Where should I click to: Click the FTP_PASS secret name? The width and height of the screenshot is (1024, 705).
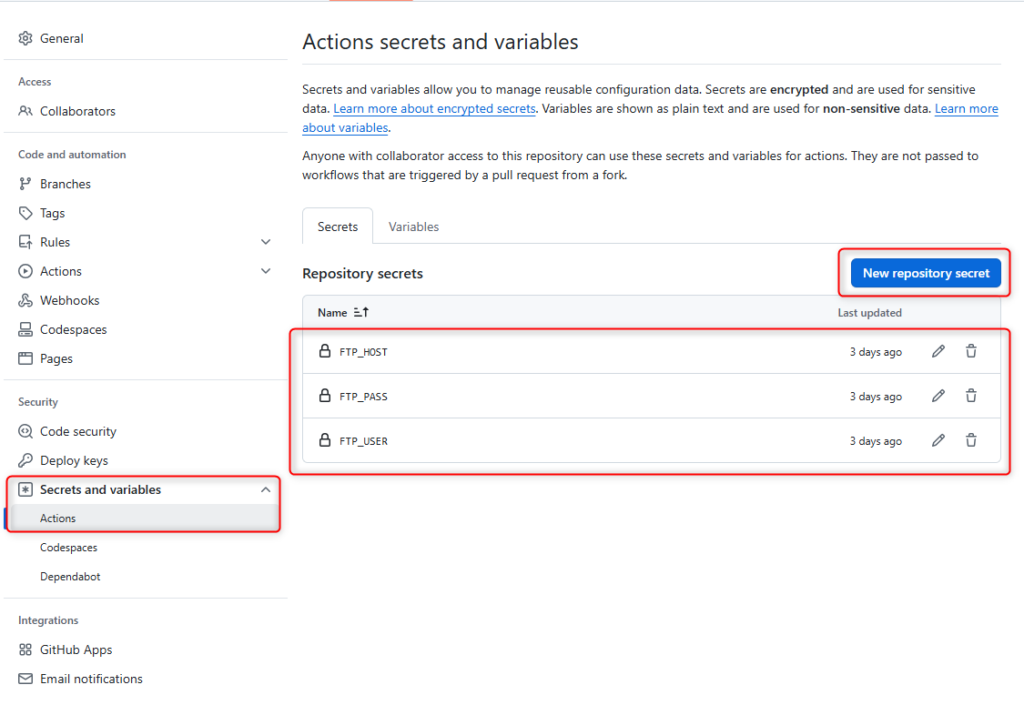pos(363,396)
